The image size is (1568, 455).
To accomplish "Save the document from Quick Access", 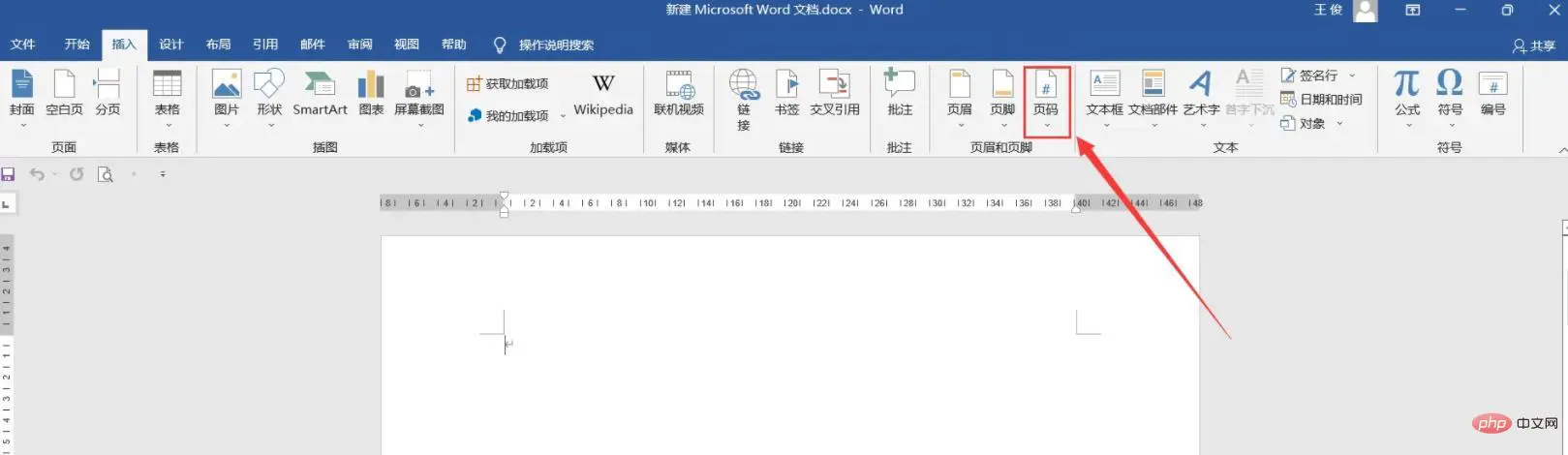I will [9, 174].
